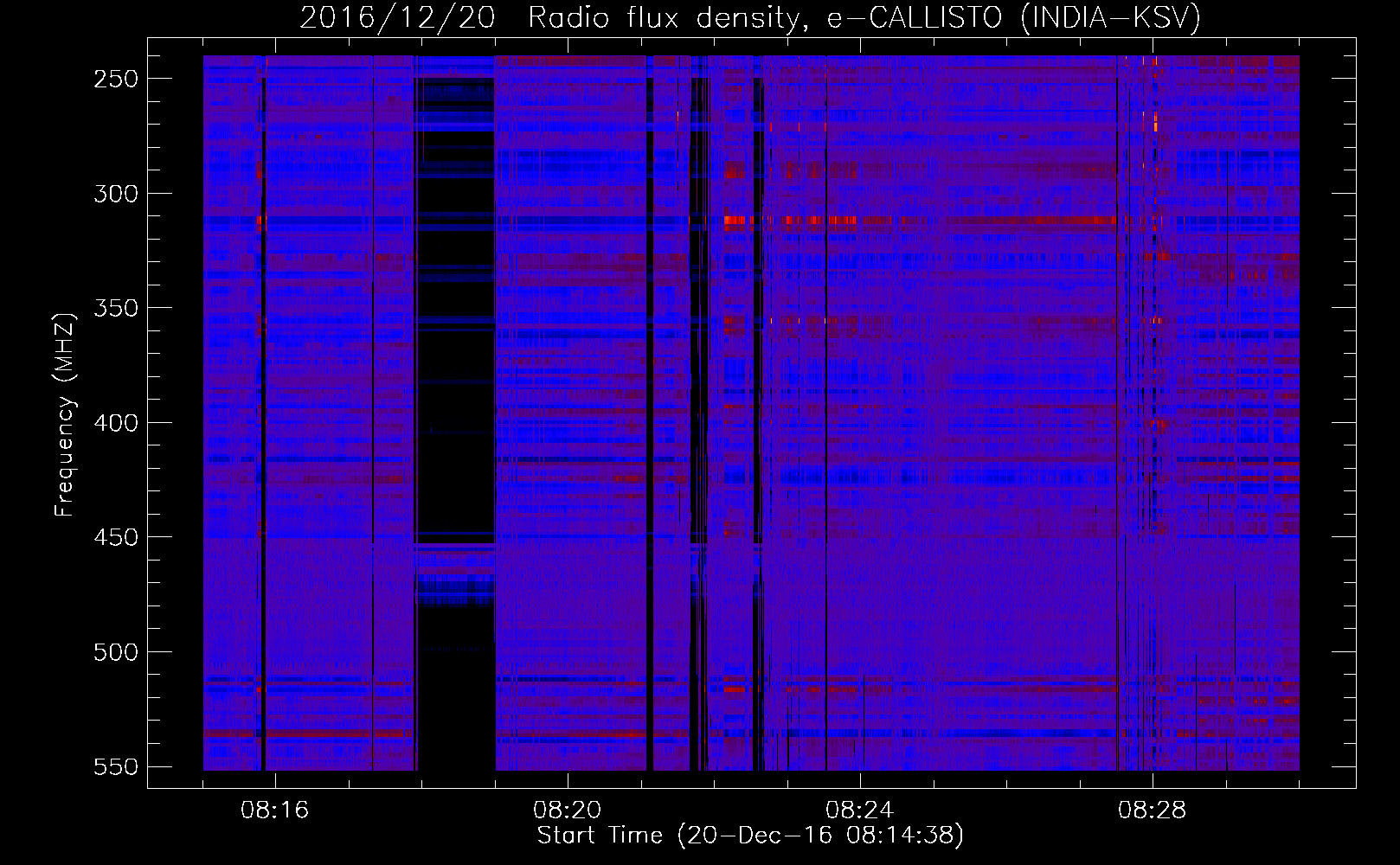Click the "Frequency (MHZ)" axis label
1400x865 pixels.
(66, 414)
